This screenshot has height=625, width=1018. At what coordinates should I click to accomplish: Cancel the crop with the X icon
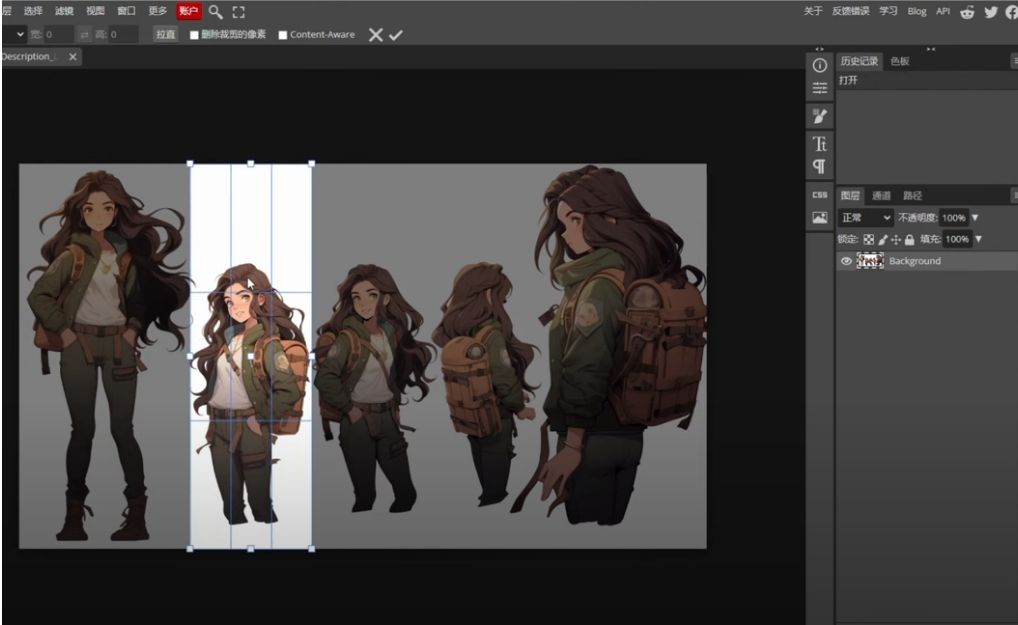click(x=375, y=35)
